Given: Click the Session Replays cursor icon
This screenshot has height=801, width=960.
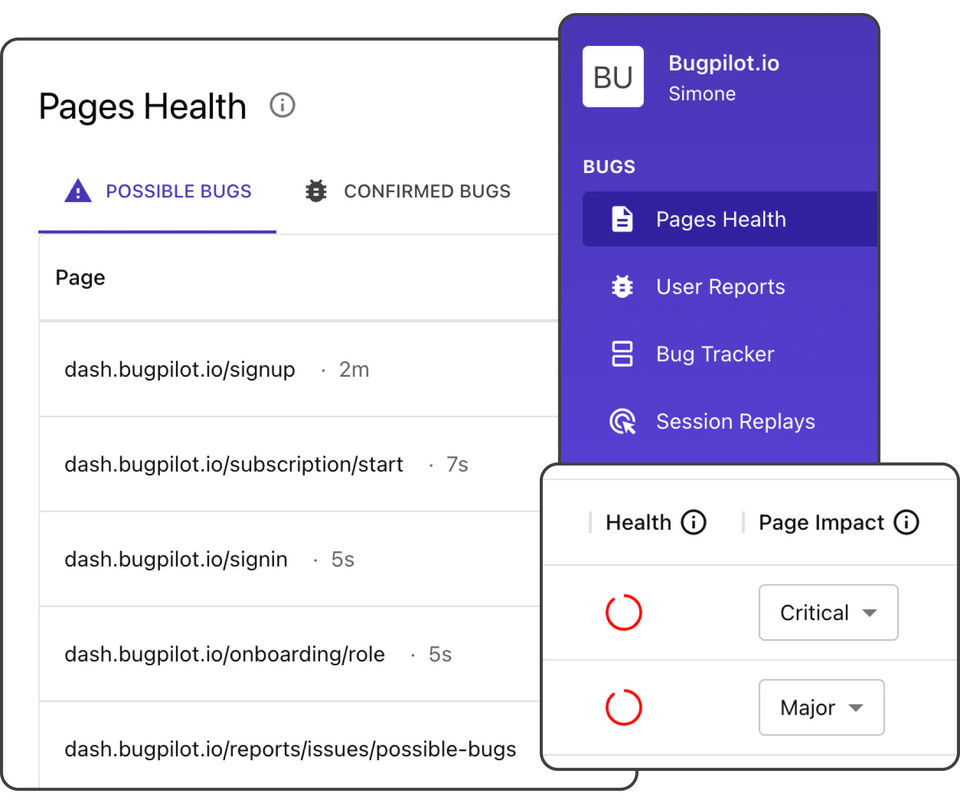Looking at the screenshot, I should [622, 422].
